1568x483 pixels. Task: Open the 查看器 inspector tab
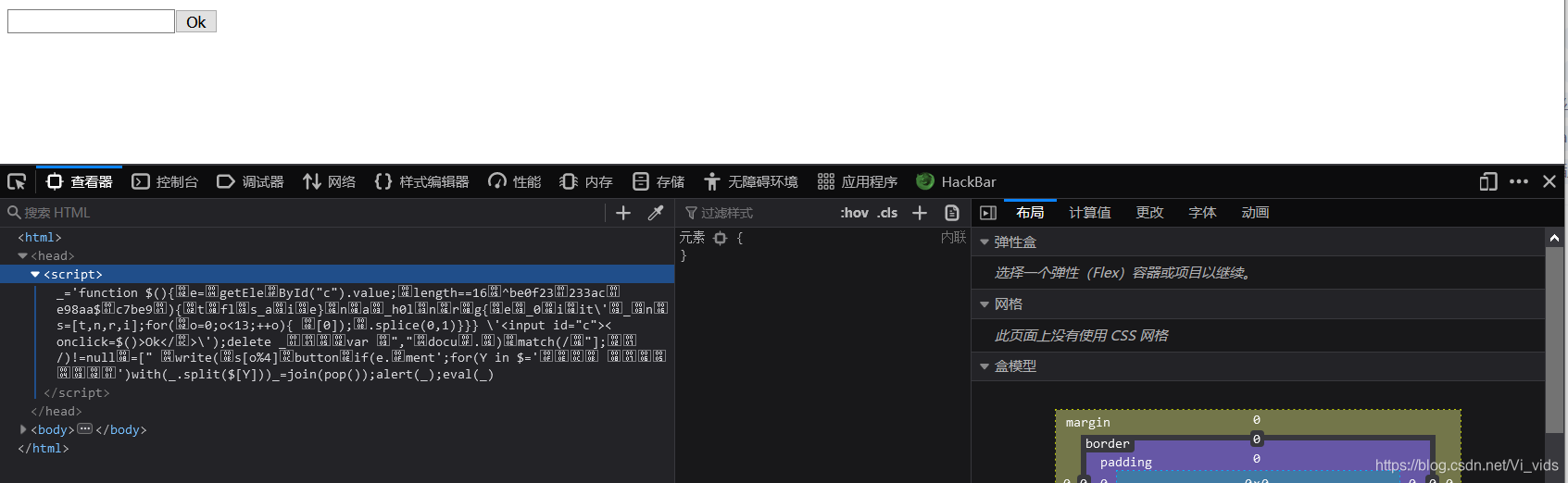pos(80,181)
